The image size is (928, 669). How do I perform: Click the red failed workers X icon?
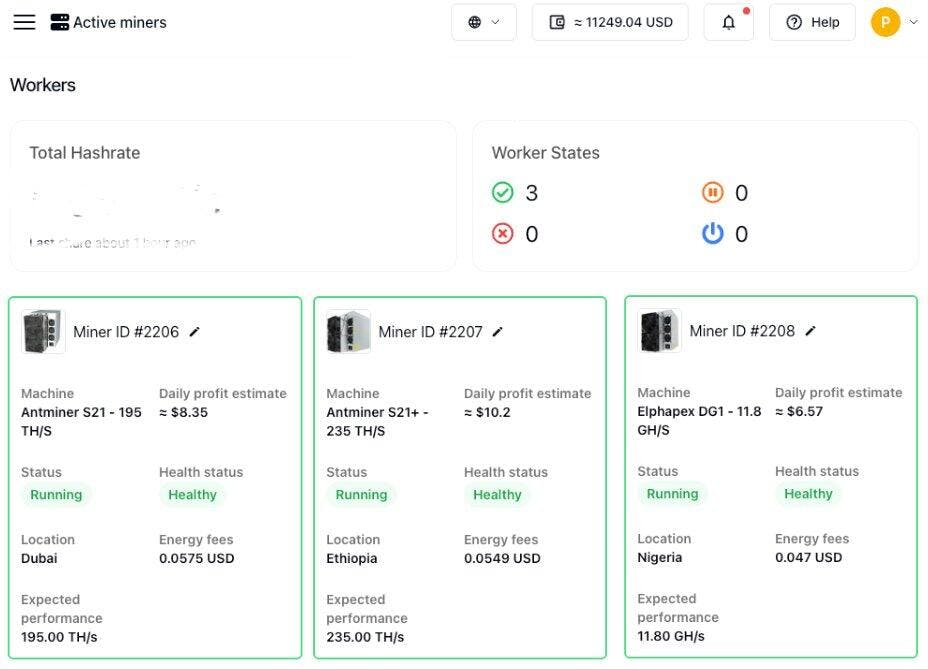(503, 234)
